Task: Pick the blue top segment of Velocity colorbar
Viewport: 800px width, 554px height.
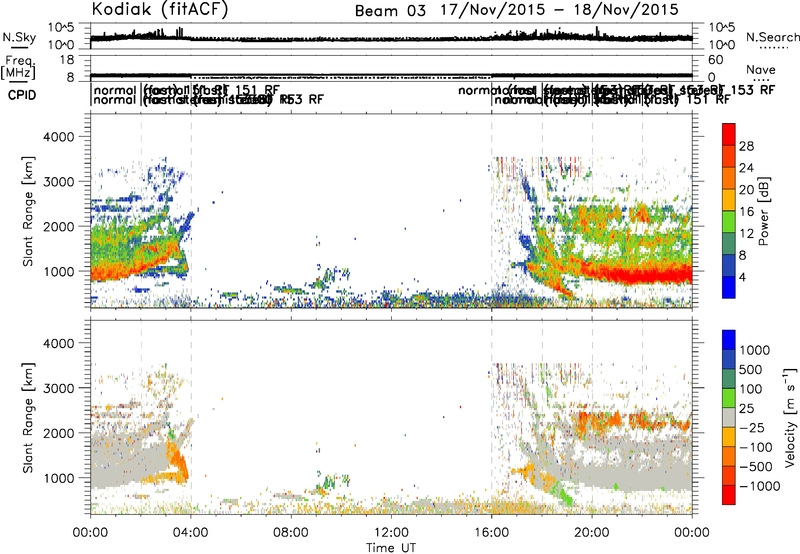Action: [x=729, y=340]
